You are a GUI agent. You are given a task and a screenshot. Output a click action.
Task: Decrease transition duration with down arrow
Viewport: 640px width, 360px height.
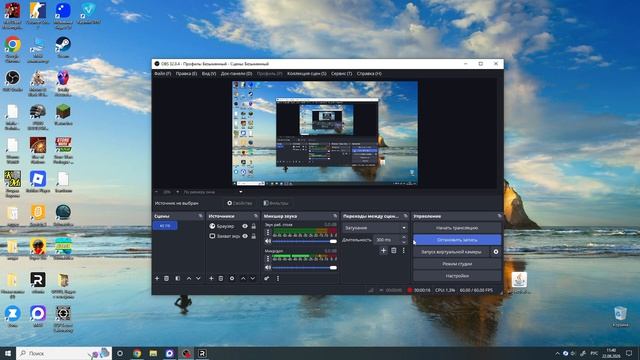coord(404,242)
